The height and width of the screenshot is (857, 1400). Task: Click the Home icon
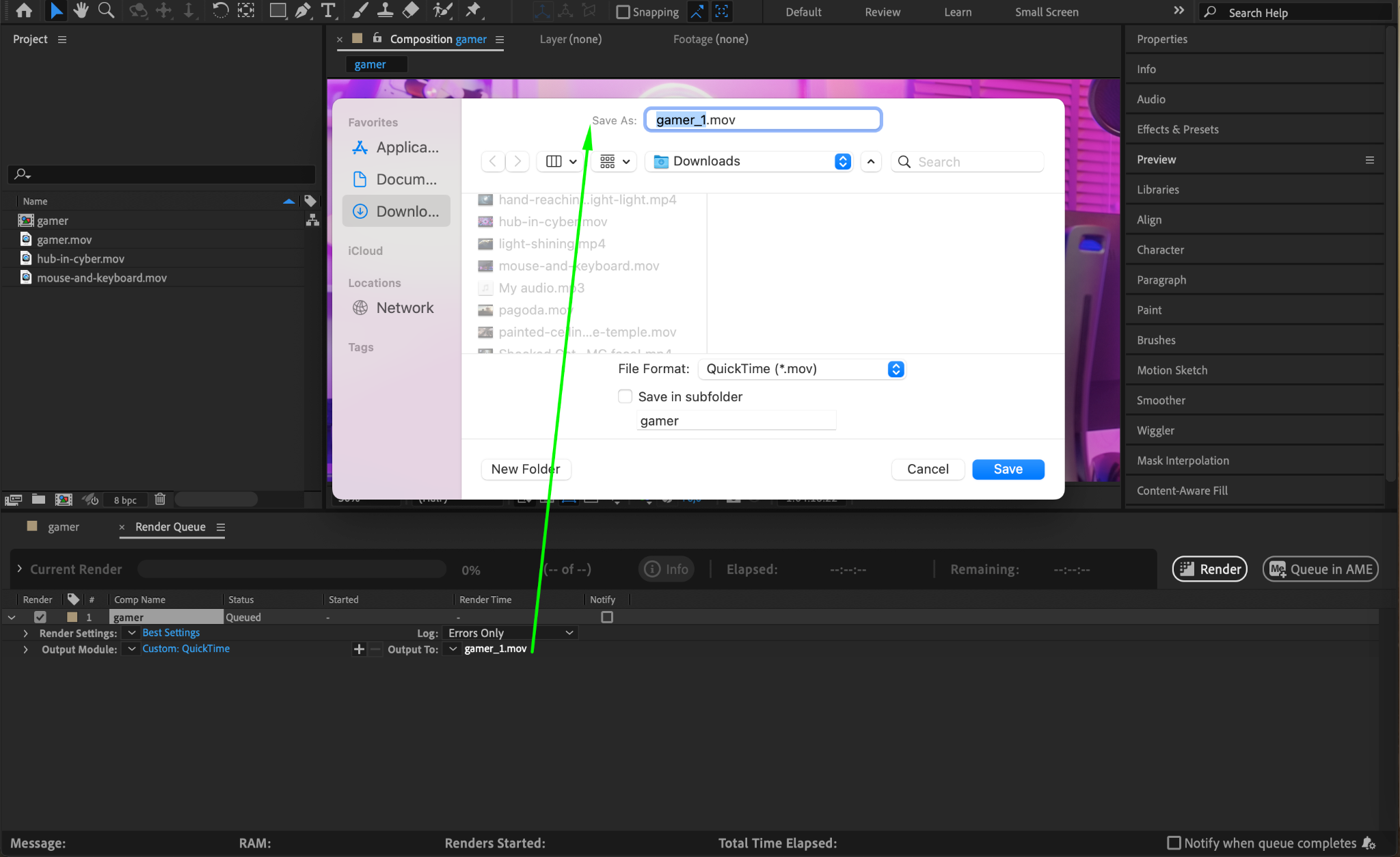[x=24, y=10]
